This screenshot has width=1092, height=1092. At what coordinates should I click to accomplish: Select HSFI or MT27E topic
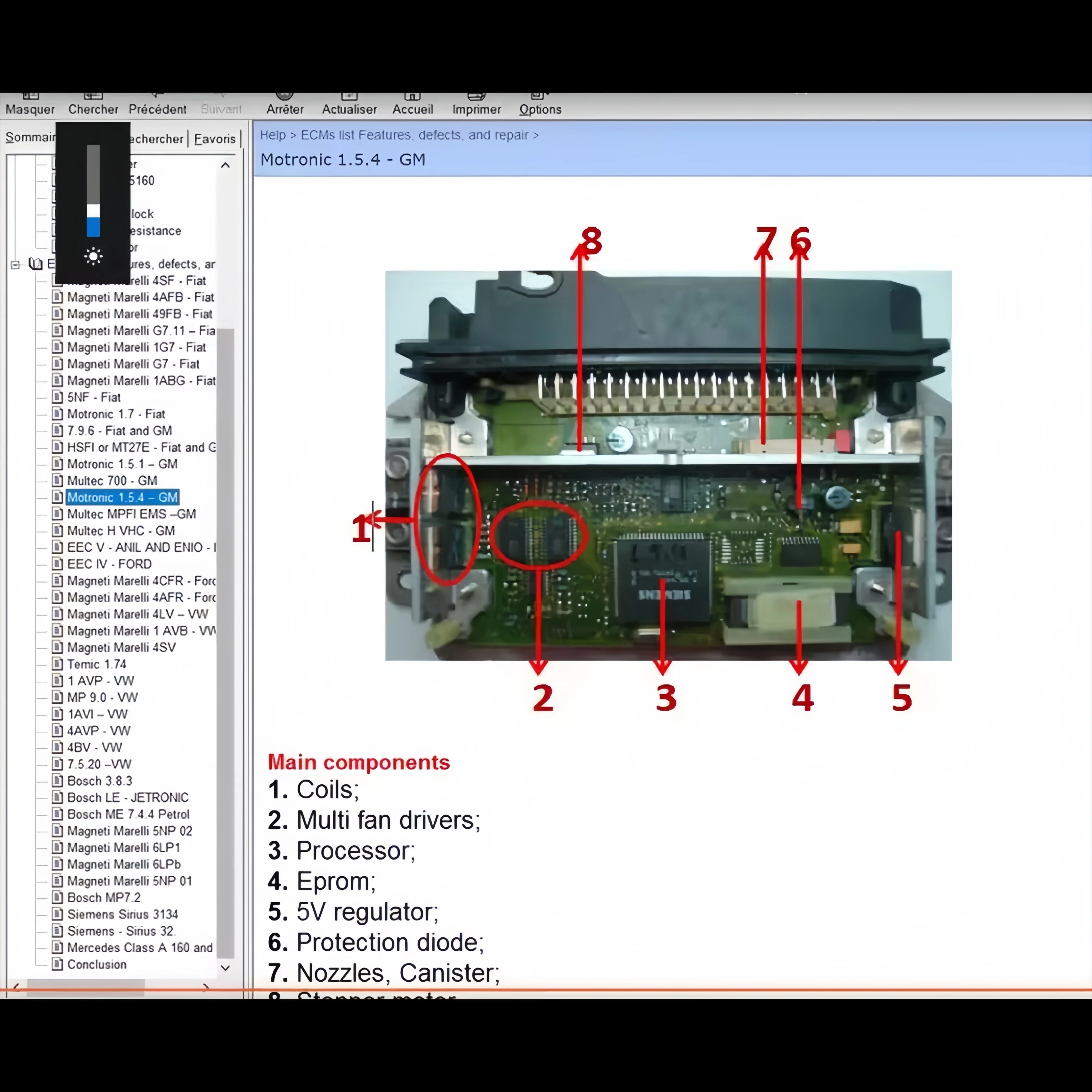(x=141, y=447)
